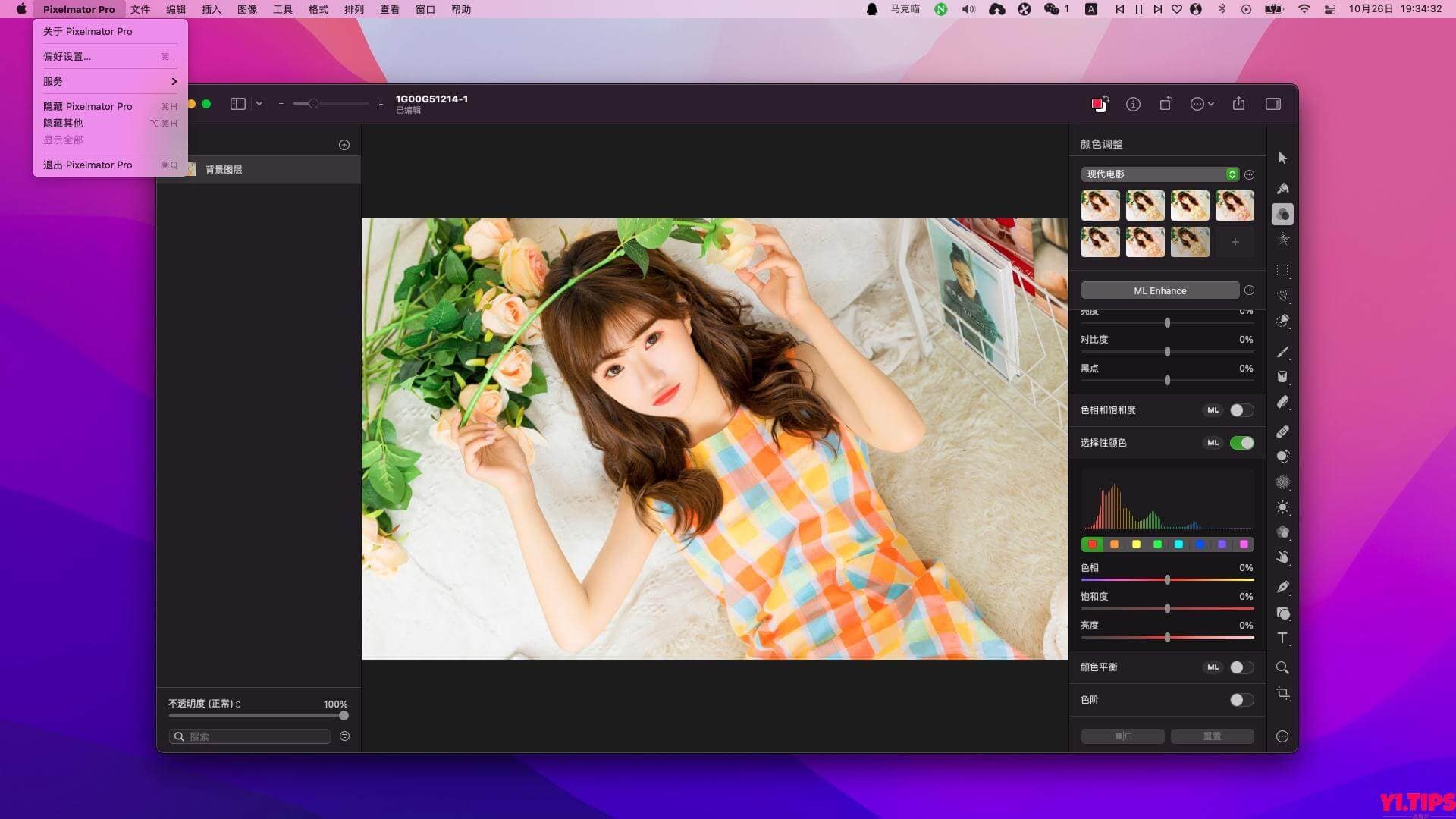This screenshot has width=1456, height=819.
Task: Click the 重置 reset button
Action: 1211,736
